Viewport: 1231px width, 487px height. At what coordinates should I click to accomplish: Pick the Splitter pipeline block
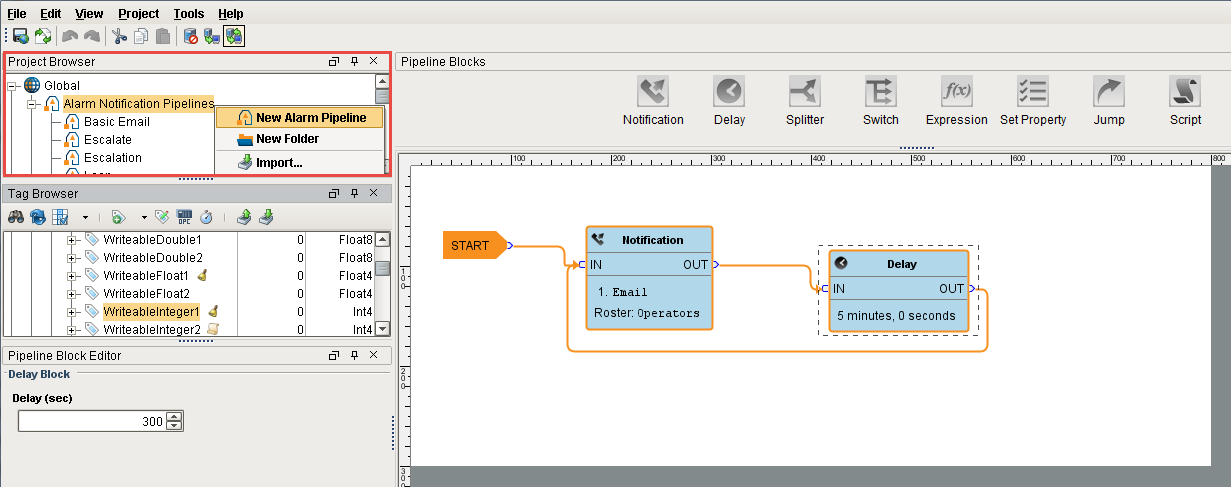(x=805, y=101)
